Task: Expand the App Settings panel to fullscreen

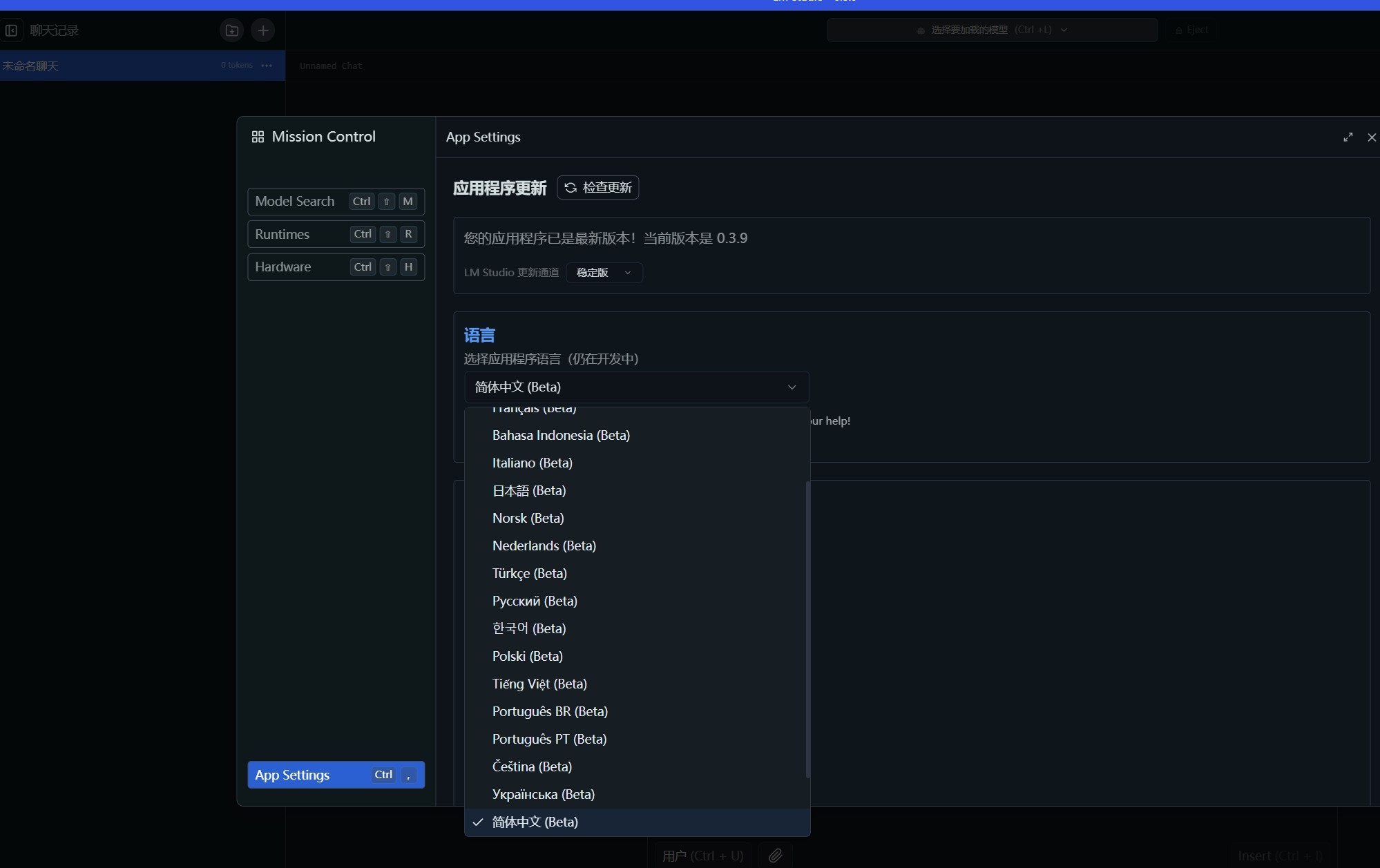Action: coord(1348,137)
